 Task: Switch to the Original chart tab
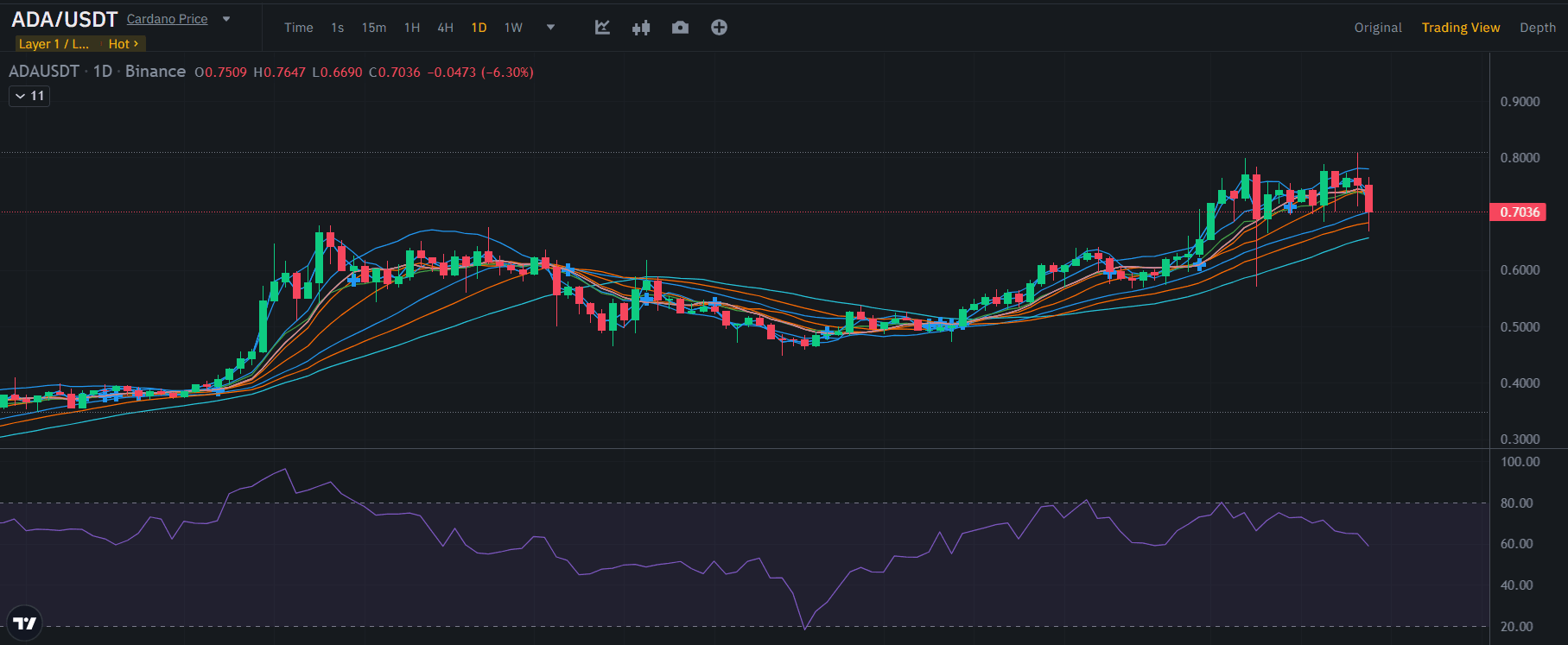click(x=1377, y=28)
